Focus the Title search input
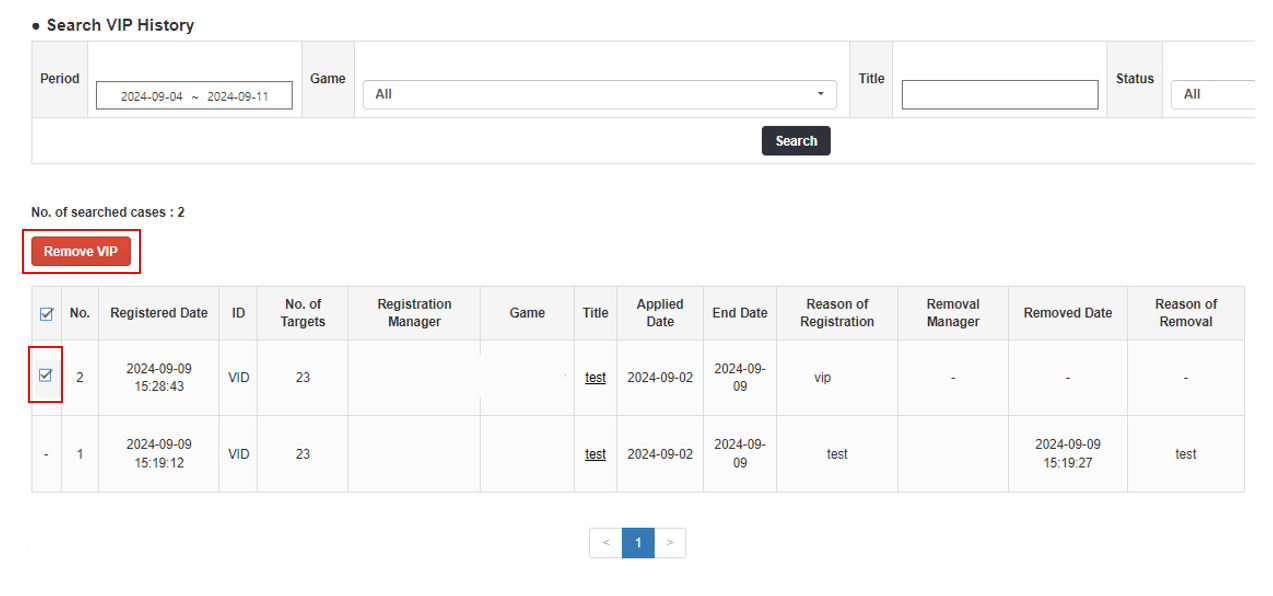1273x596 pixels. coord(999,95)
